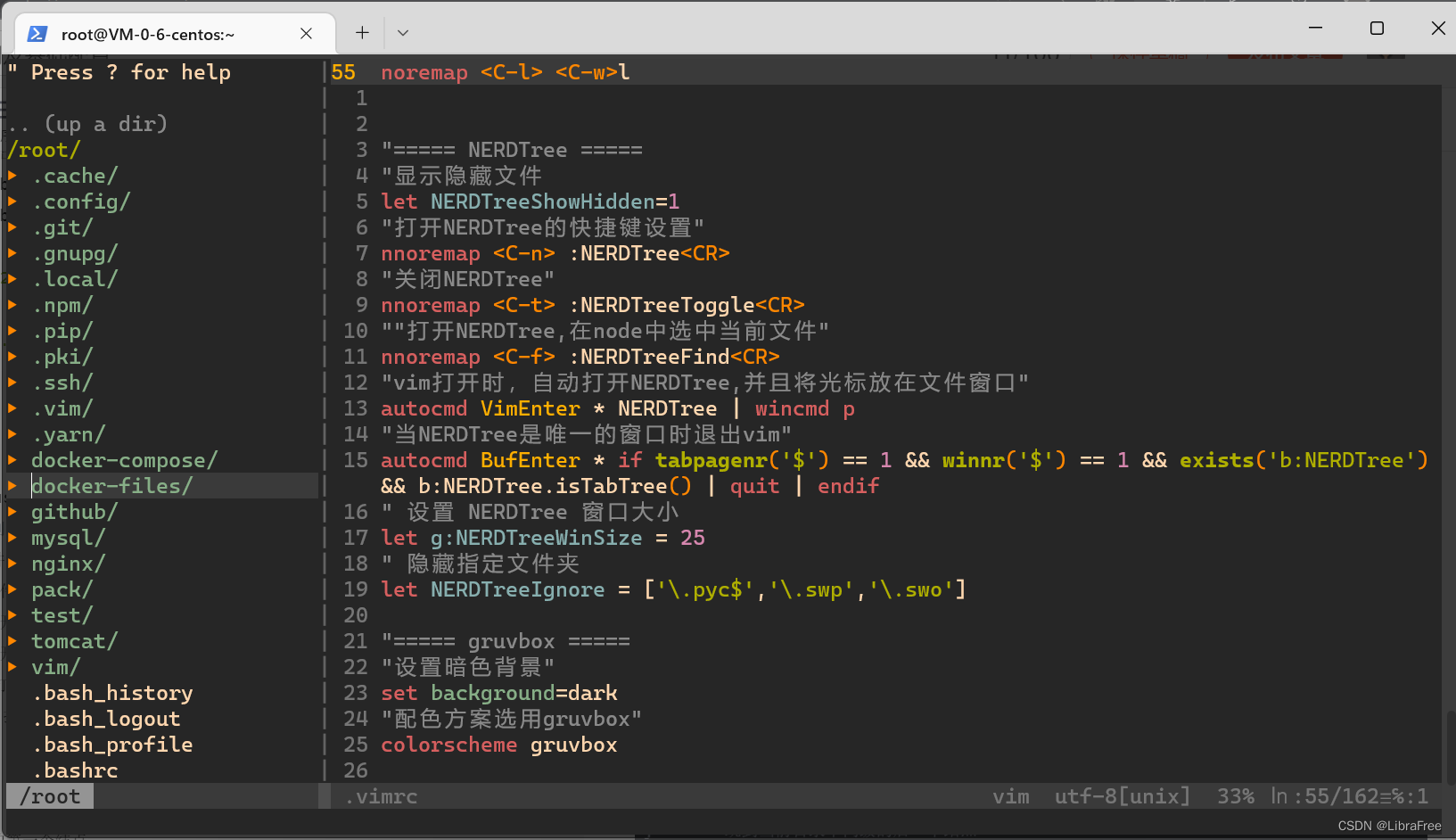Click the 'set background=dark' line

(x=499, y=693)
